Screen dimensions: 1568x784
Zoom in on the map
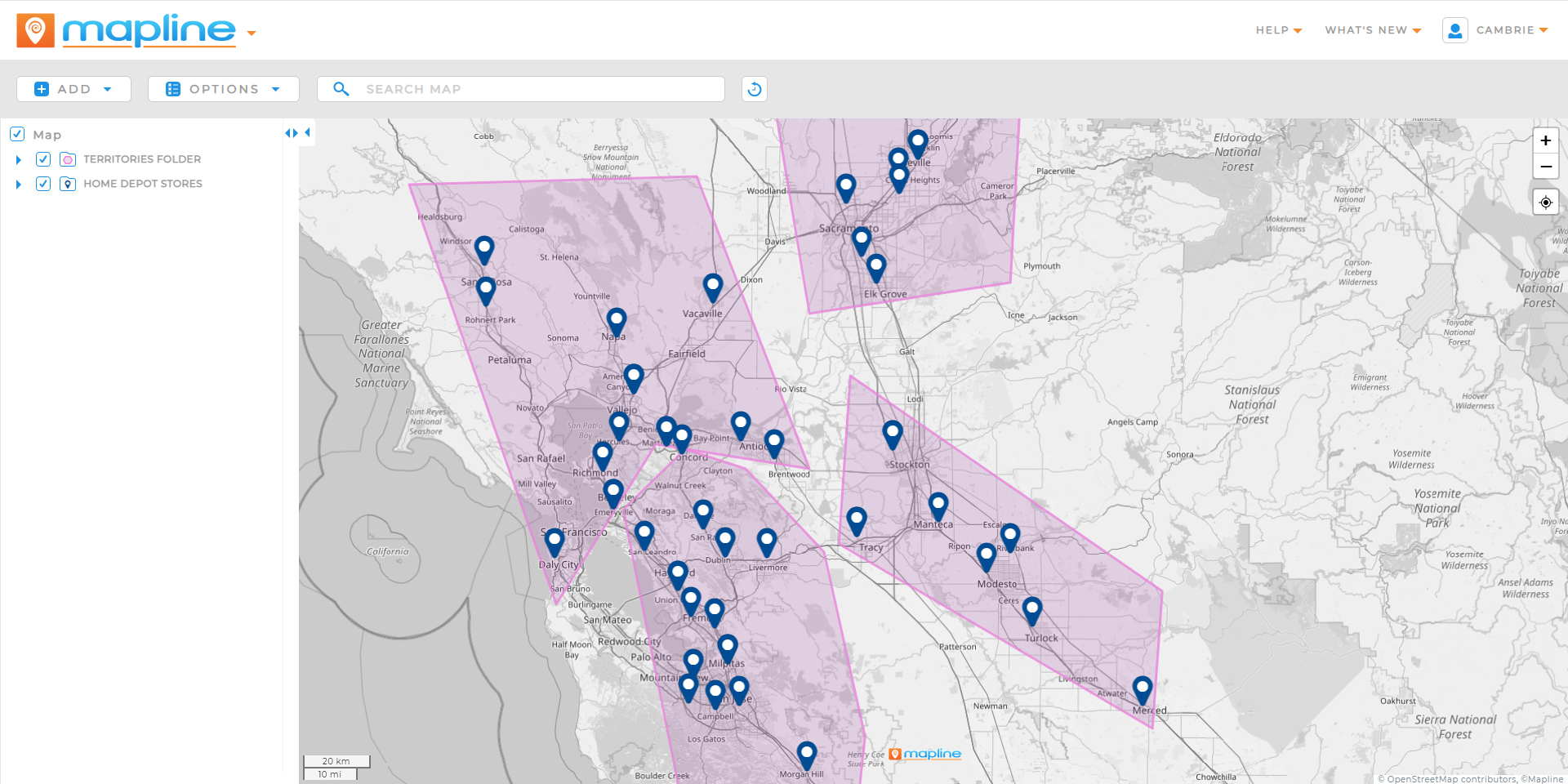tap(1545, 140)
